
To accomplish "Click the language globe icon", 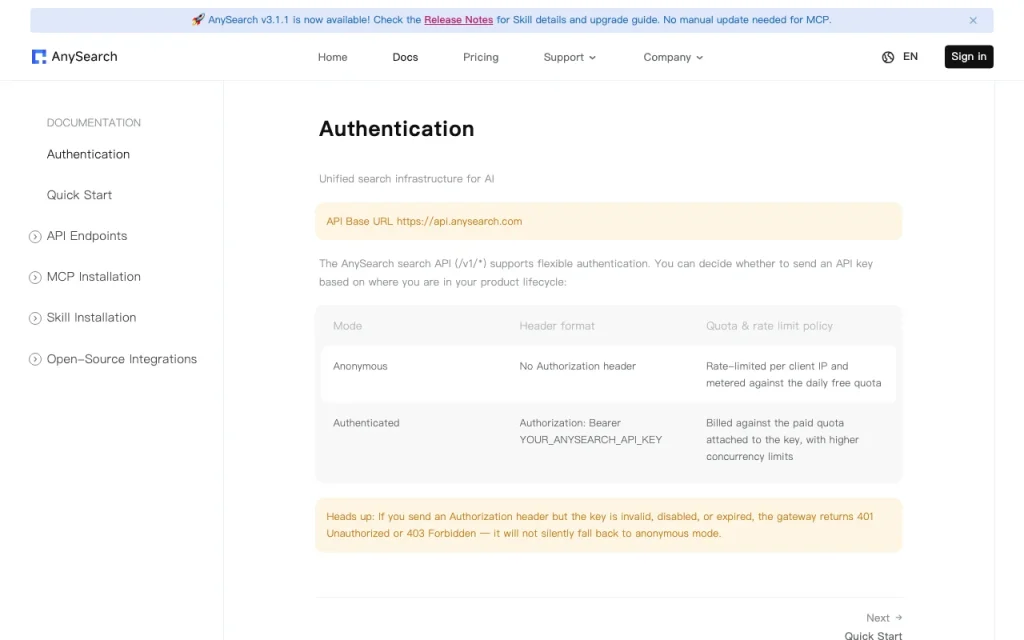I will pos(888,57).
